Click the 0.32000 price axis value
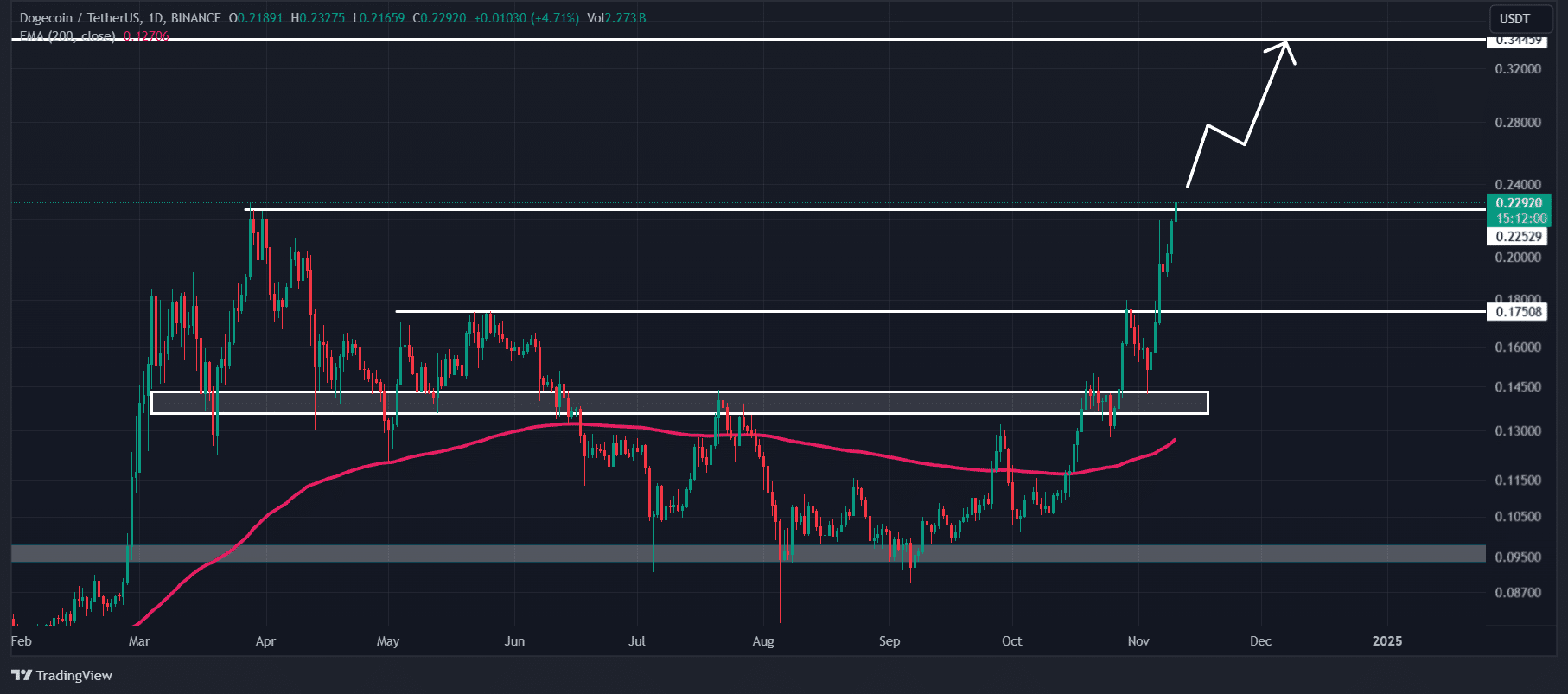Image resolution: width=1568 pixels, height=694 pixels. (x=1518, y=68)
